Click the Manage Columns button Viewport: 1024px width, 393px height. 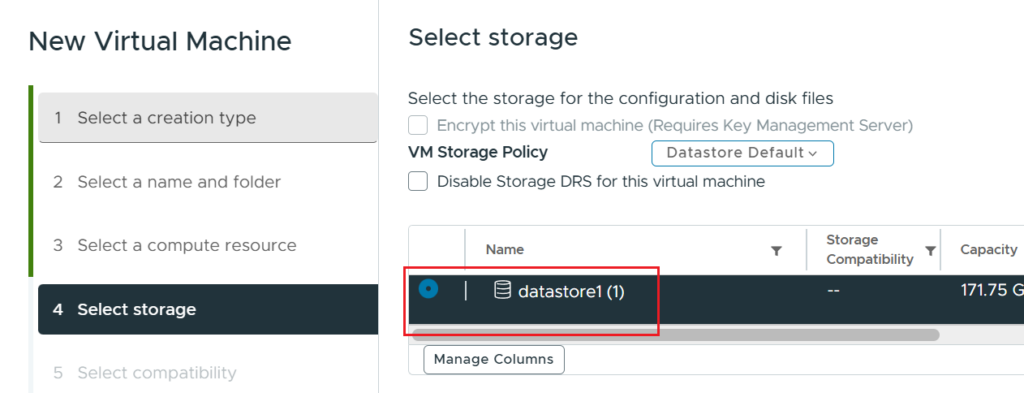494,360
